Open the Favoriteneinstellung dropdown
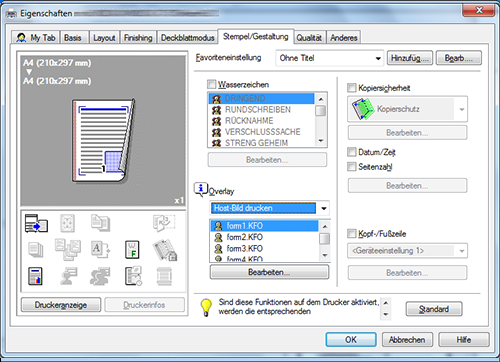The image size is (500, 362). pyautogui.click(x=330, y=58)
